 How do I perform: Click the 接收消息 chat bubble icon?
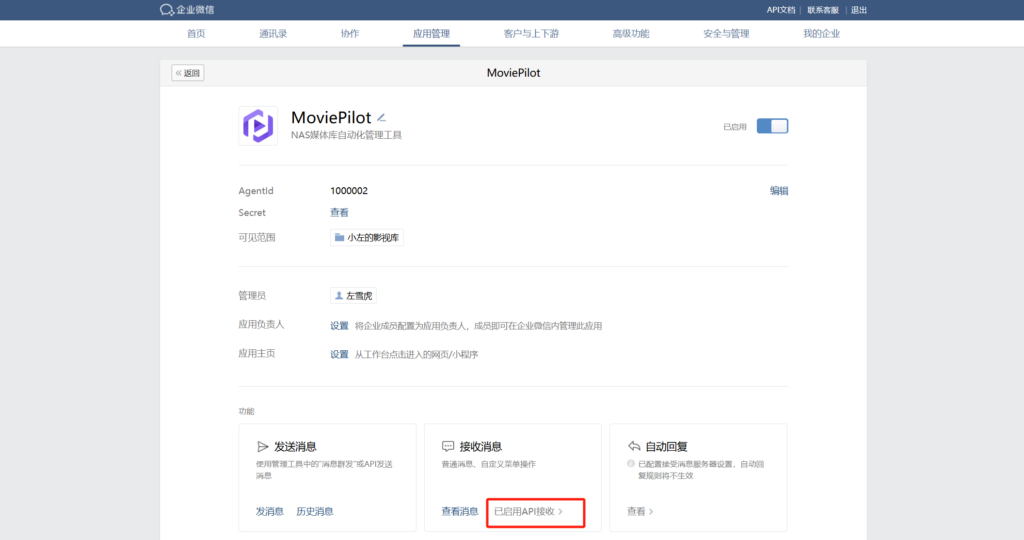tap(448, 447)
